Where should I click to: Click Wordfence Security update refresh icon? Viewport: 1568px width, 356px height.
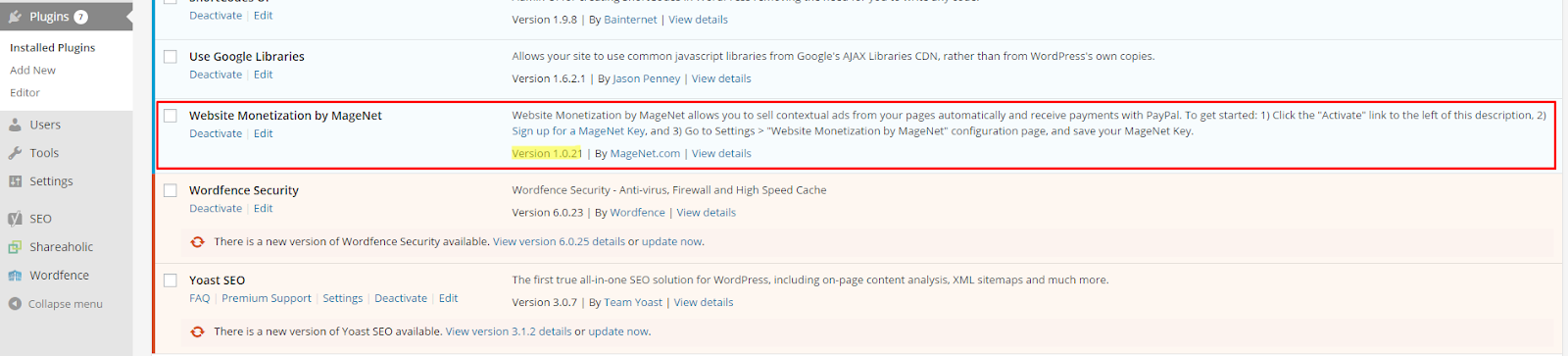click(197, 241)
